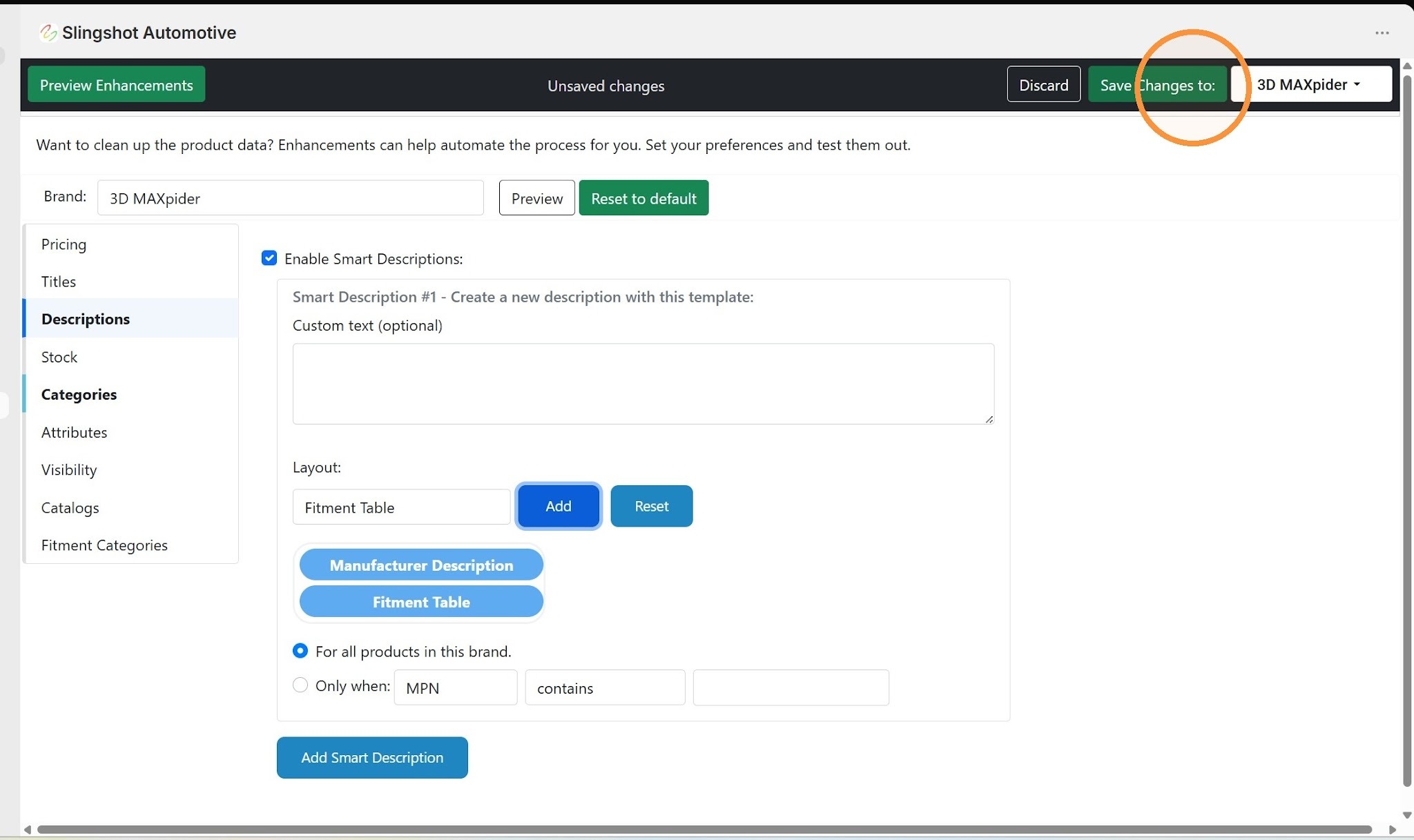Click the vertical scrollbar down arrow
The image size is (1414, 840).
(1406, 815)
